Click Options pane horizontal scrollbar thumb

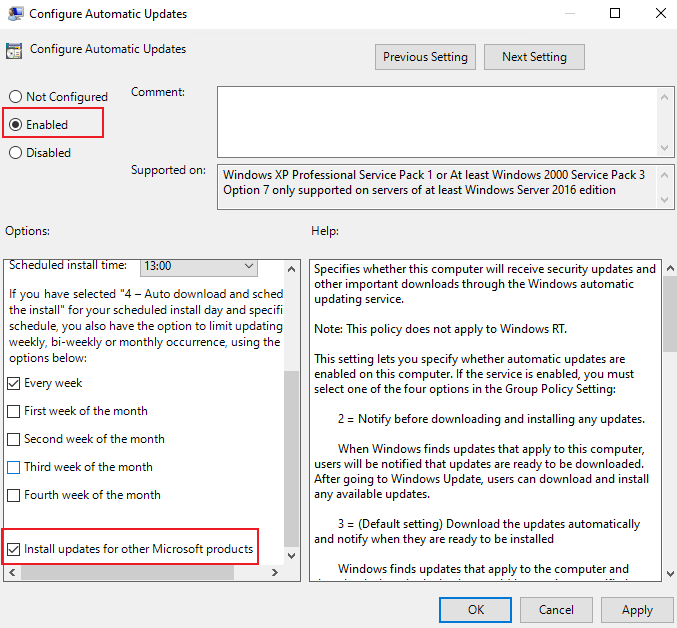127,573
